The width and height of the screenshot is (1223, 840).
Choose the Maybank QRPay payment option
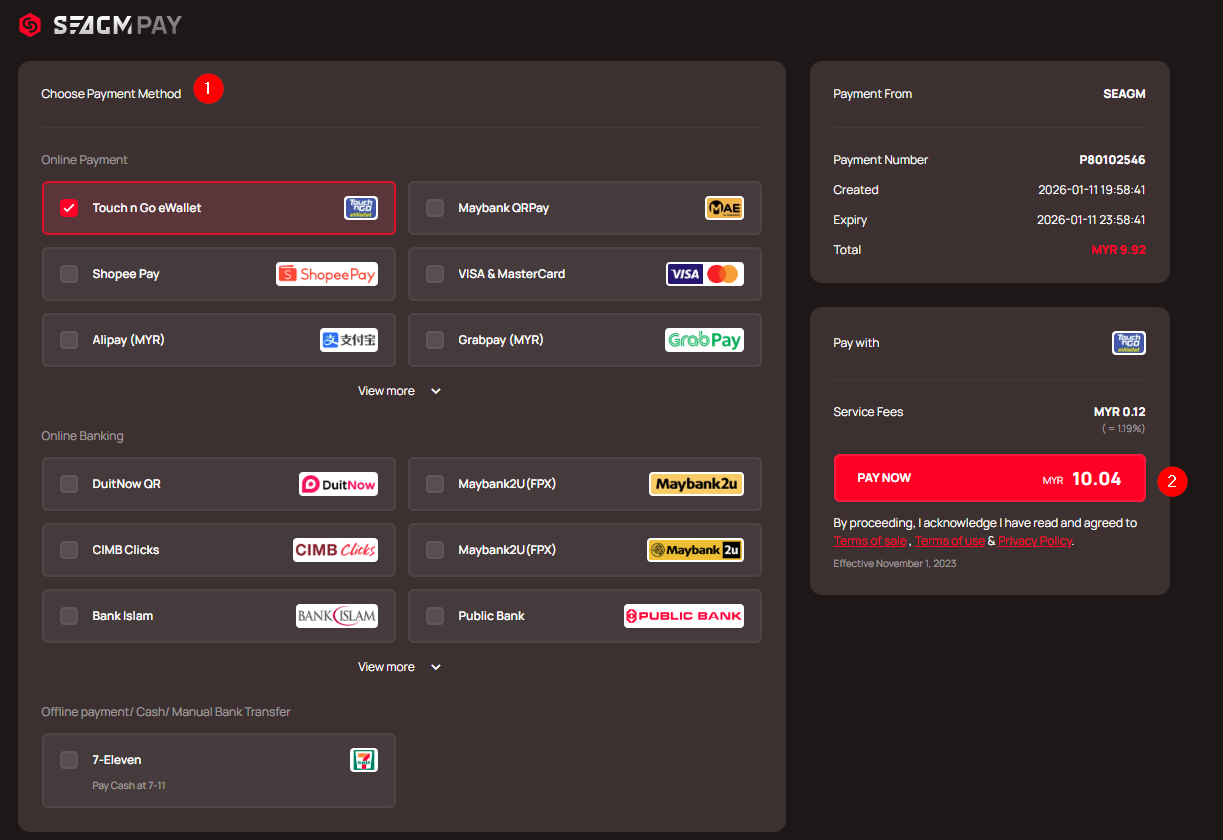pyautogui.click(x=504, y=208)
